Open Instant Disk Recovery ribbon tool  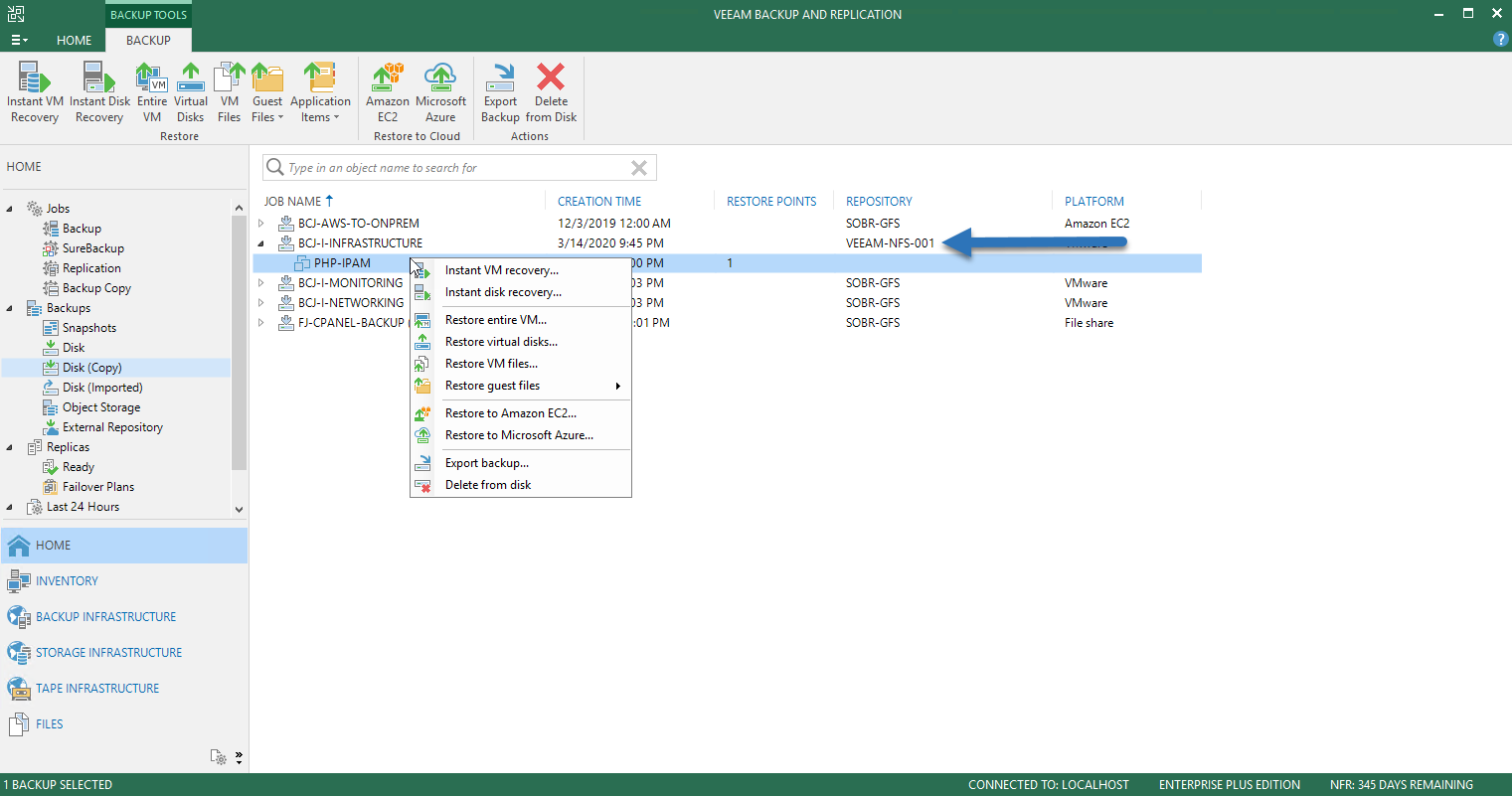(99, 92)
